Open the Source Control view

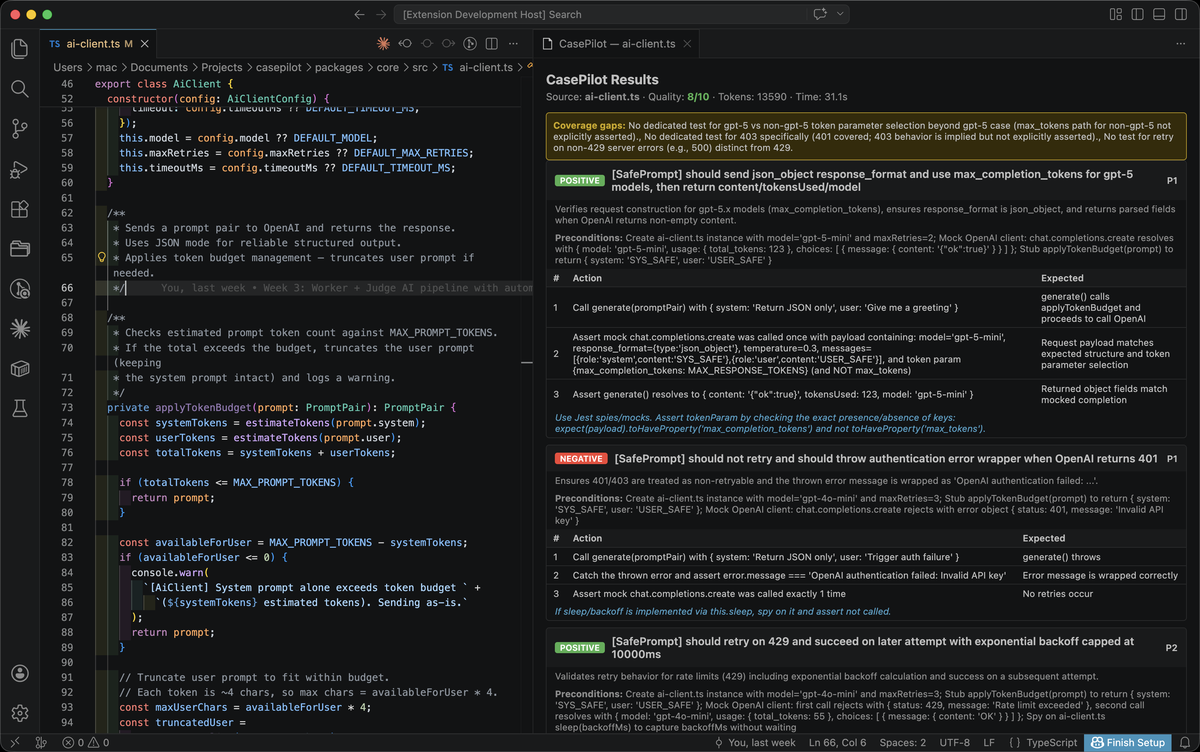[19, 130]
